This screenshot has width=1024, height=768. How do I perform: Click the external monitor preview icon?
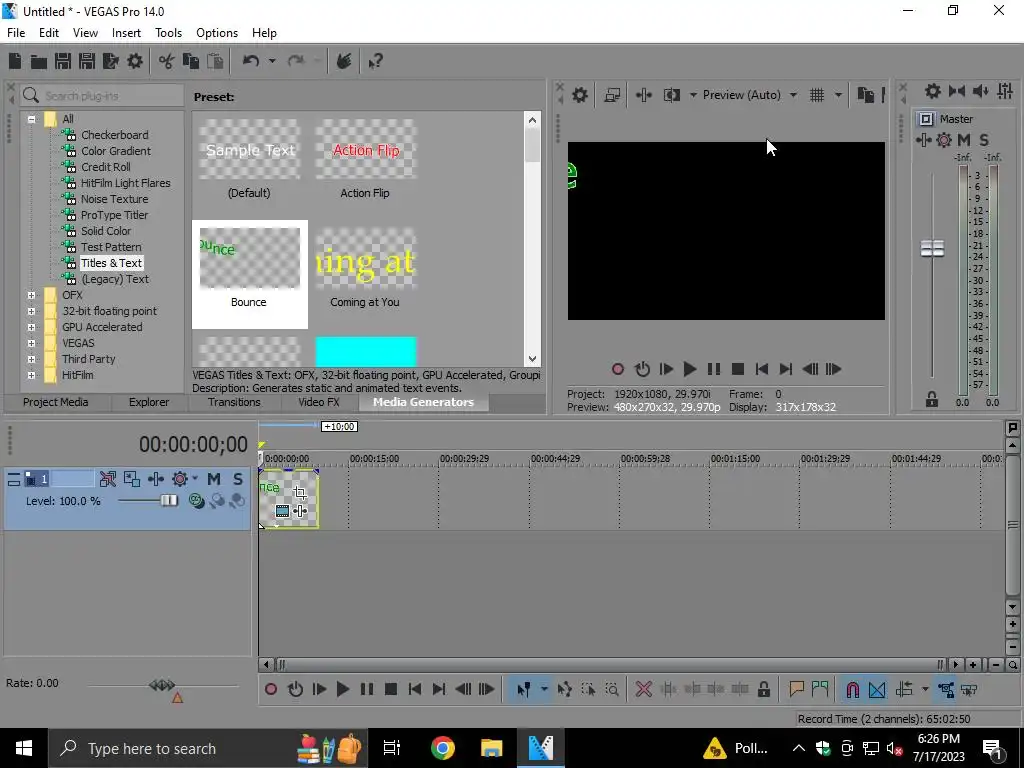click(x=612, y=95)
